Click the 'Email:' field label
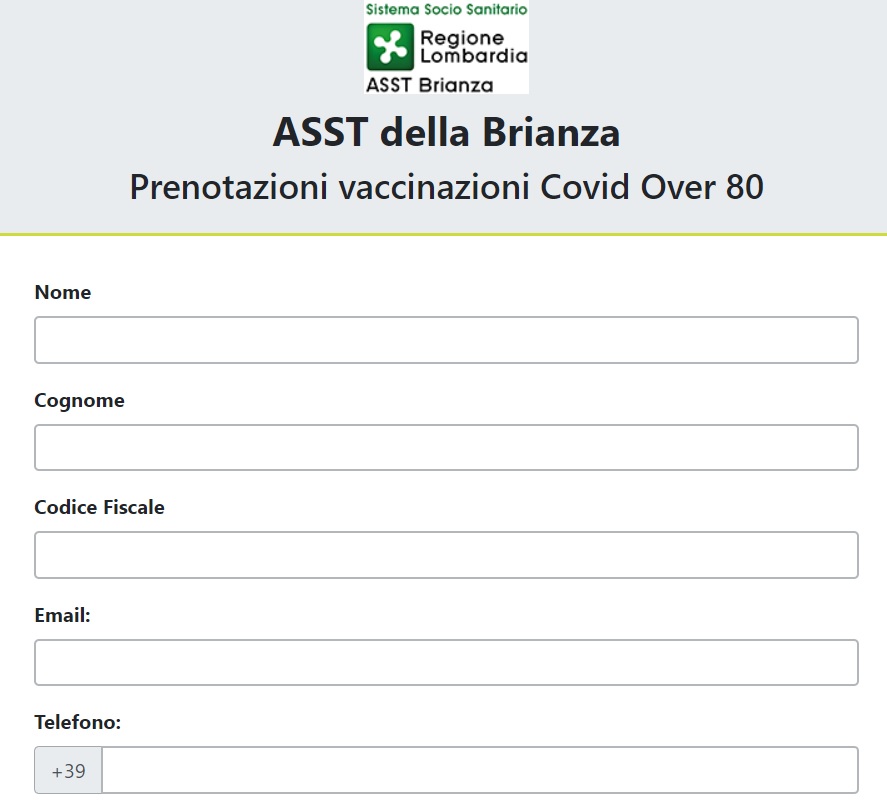The image size is (887, 800). [62, 615]
